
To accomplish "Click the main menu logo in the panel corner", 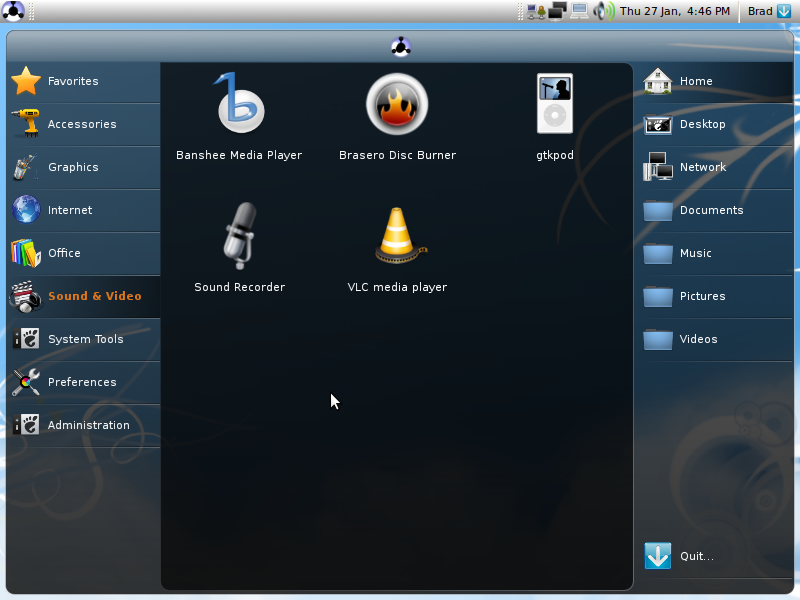I will pos(13,11).
